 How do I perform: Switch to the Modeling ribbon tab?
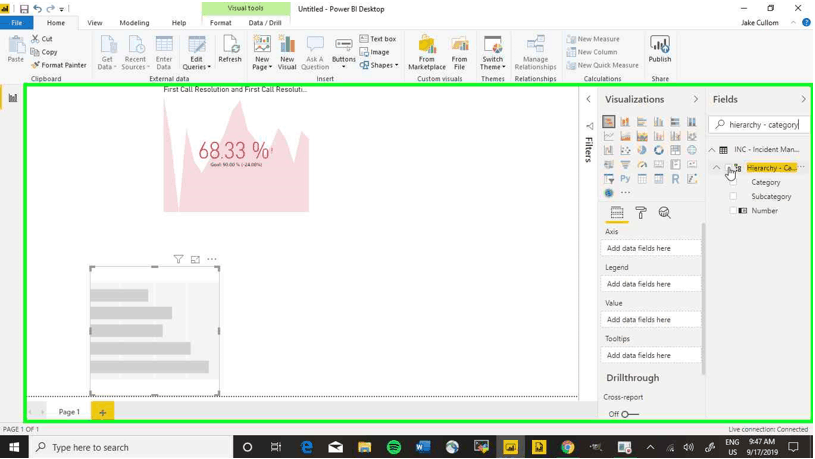tap(134, 23)
